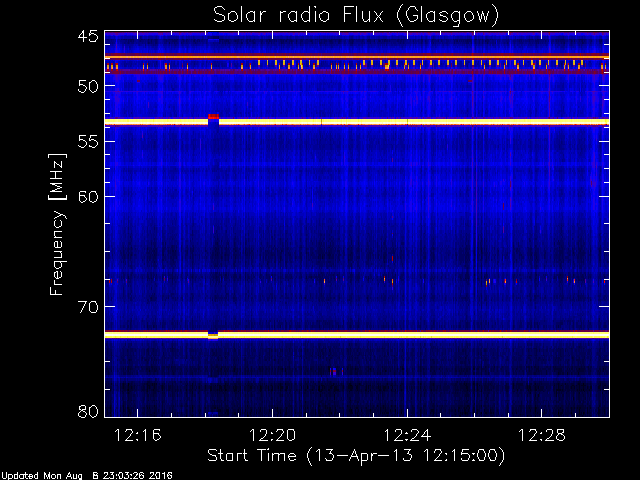Click the "Frequency [MHz]" axis title
The width and height of the screenshot is (640, 480).
tap(57, 224)
